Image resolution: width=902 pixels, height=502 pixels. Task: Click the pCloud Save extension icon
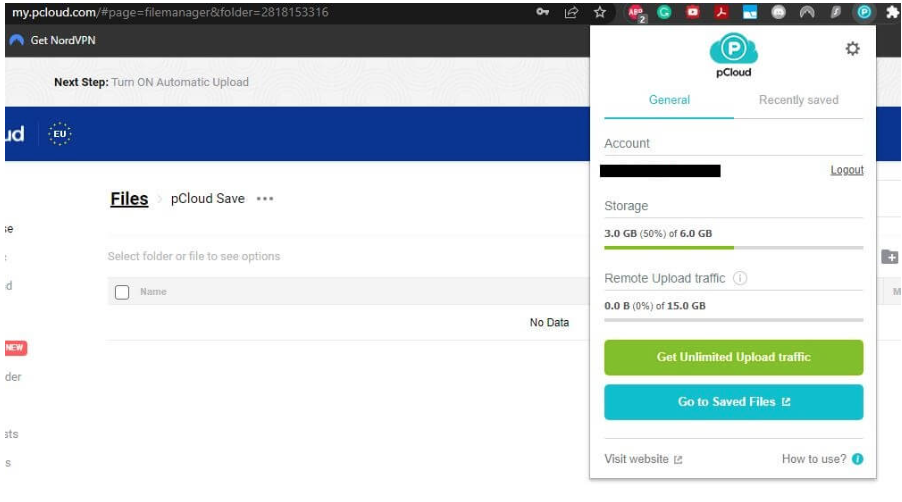point(864,12)
